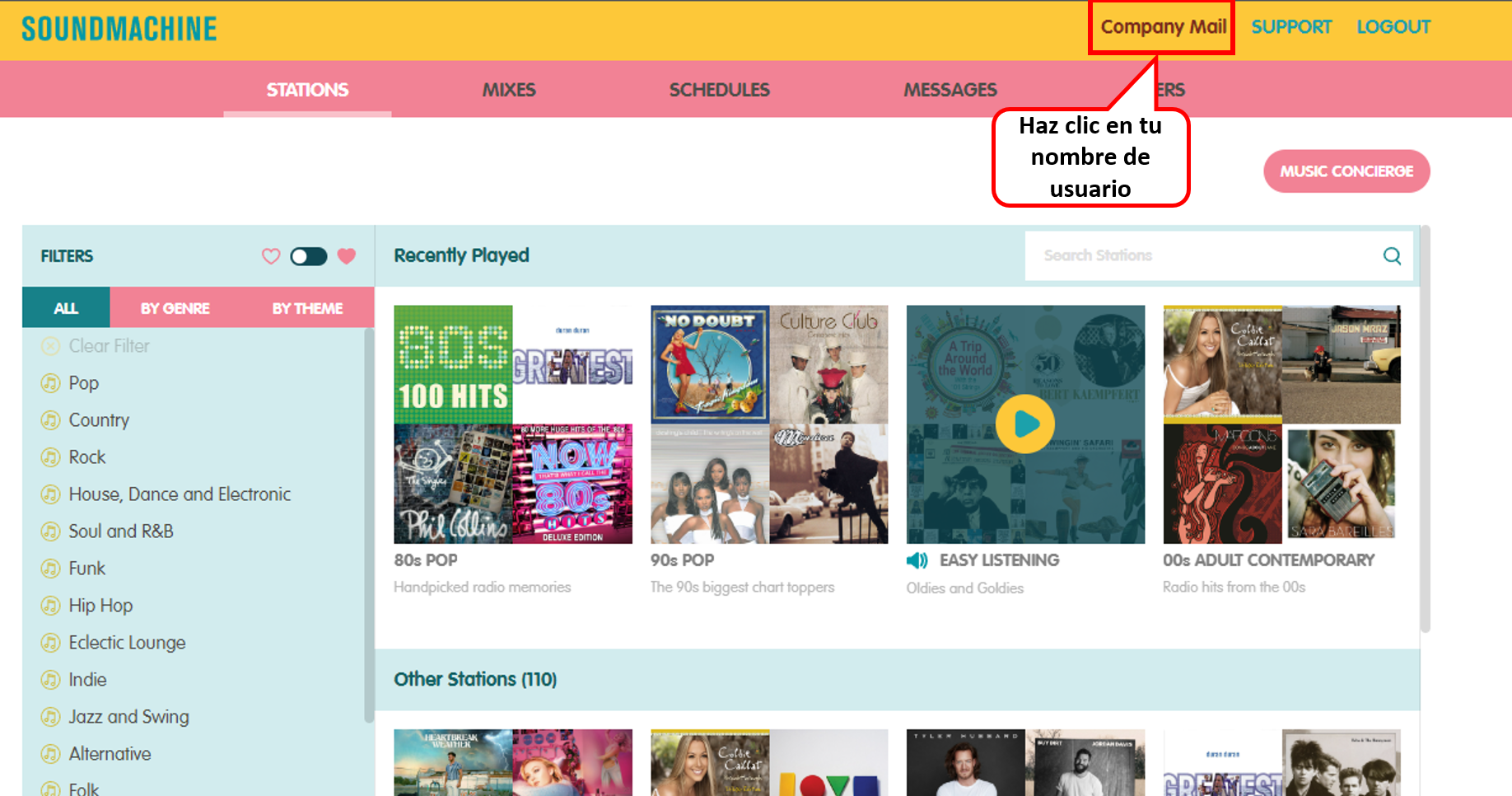This screenshot has width=1512, height=796.
Task: Select the Jazz and Swing filter
Action: tap(128, 717)
